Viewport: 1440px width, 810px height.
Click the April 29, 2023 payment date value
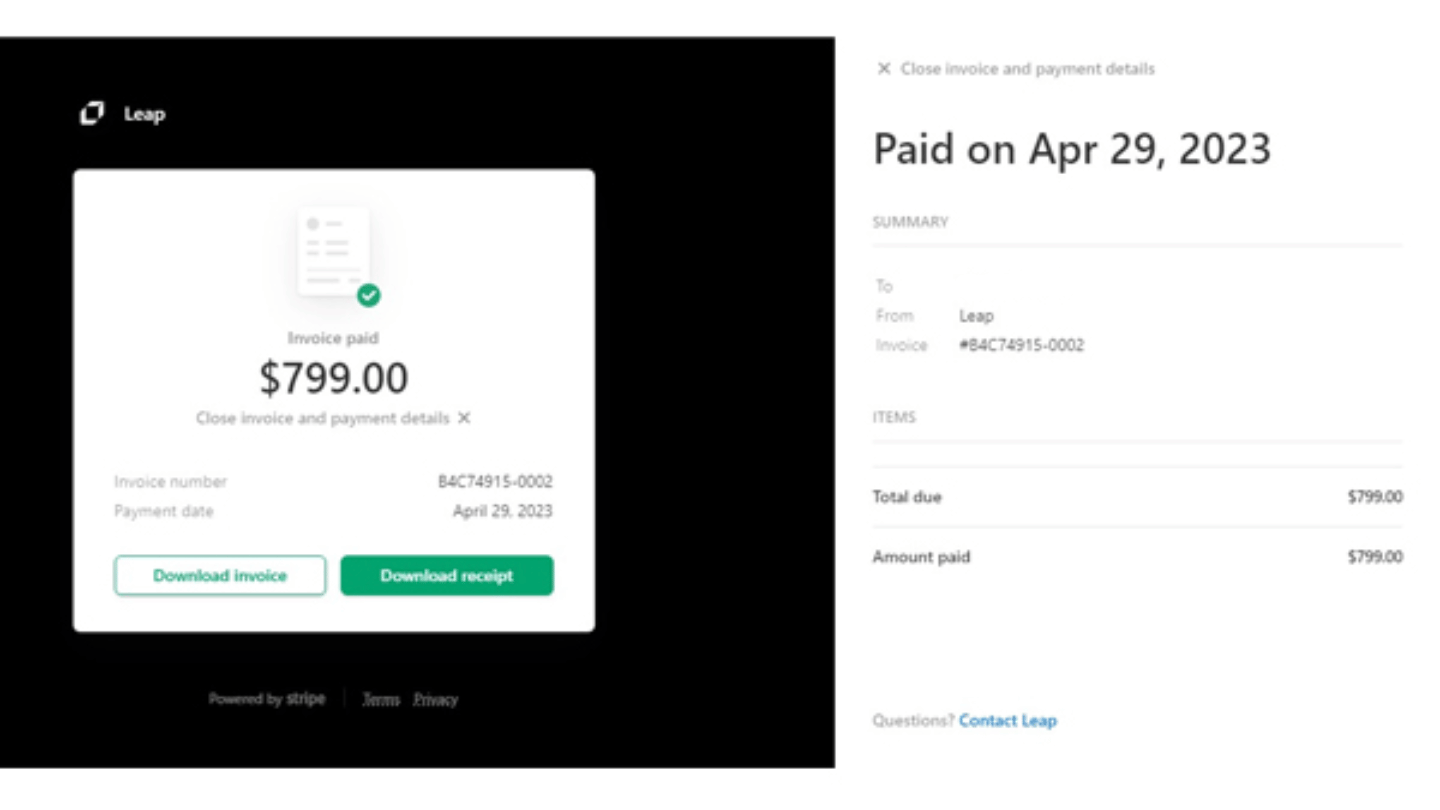pos(502,512)
